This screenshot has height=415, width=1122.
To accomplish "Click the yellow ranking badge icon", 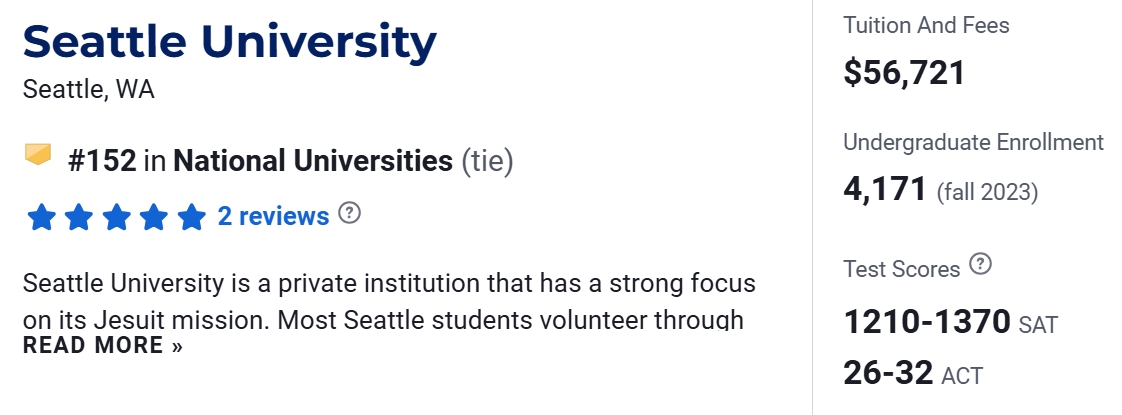I will click(x=38, y=156).
